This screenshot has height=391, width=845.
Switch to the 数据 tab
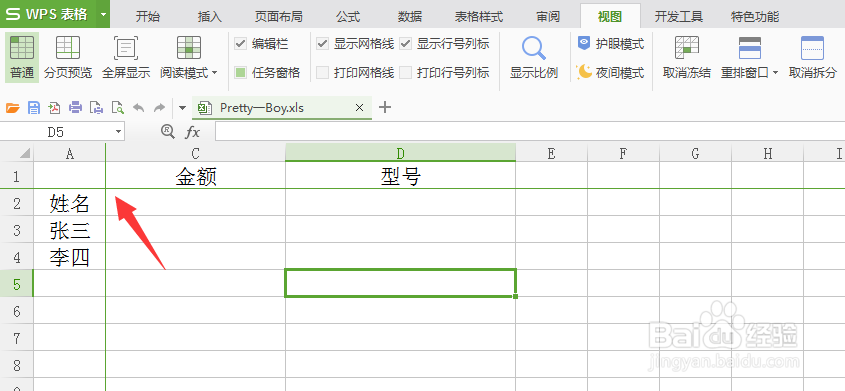pyautogui.click(x=410, y=17)
